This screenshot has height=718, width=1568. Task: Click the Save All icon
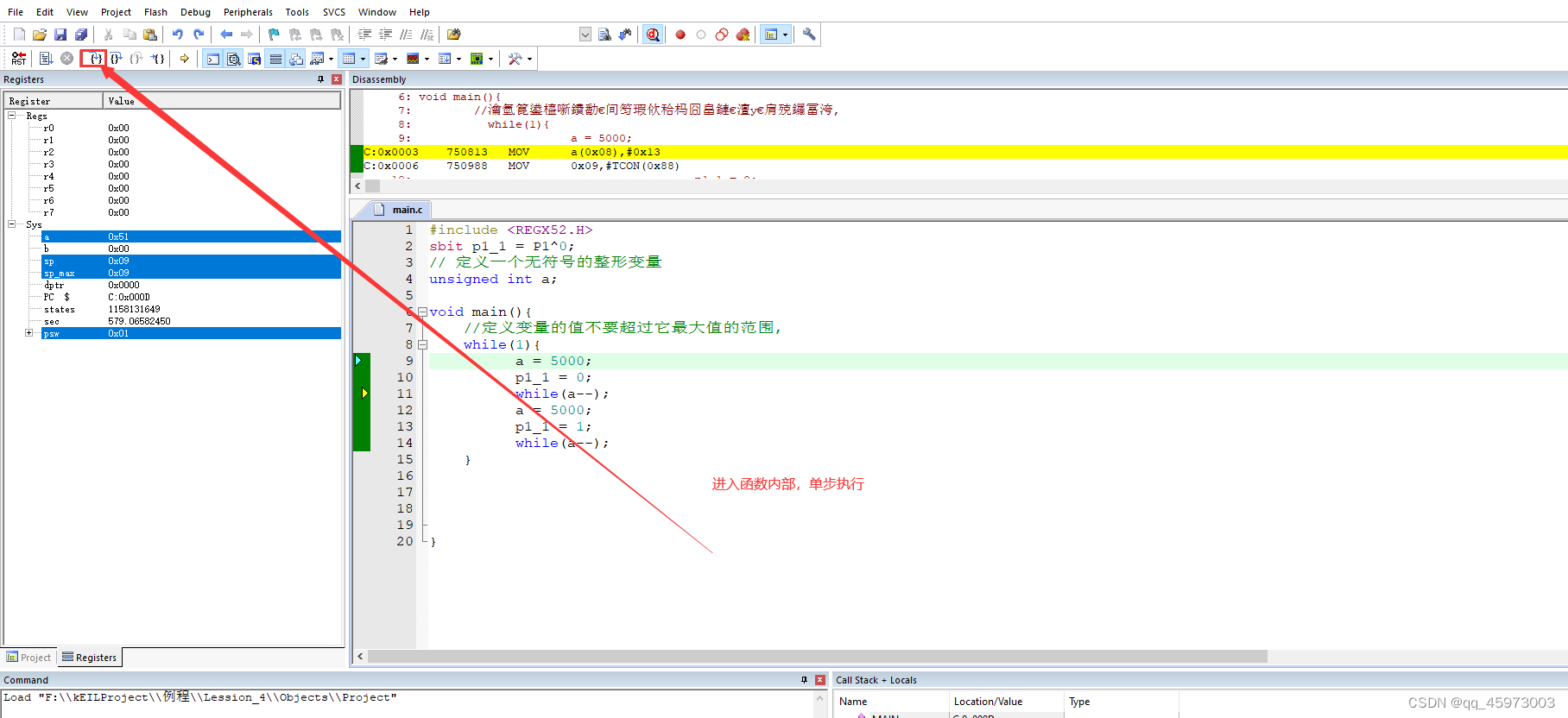[81, 35]
